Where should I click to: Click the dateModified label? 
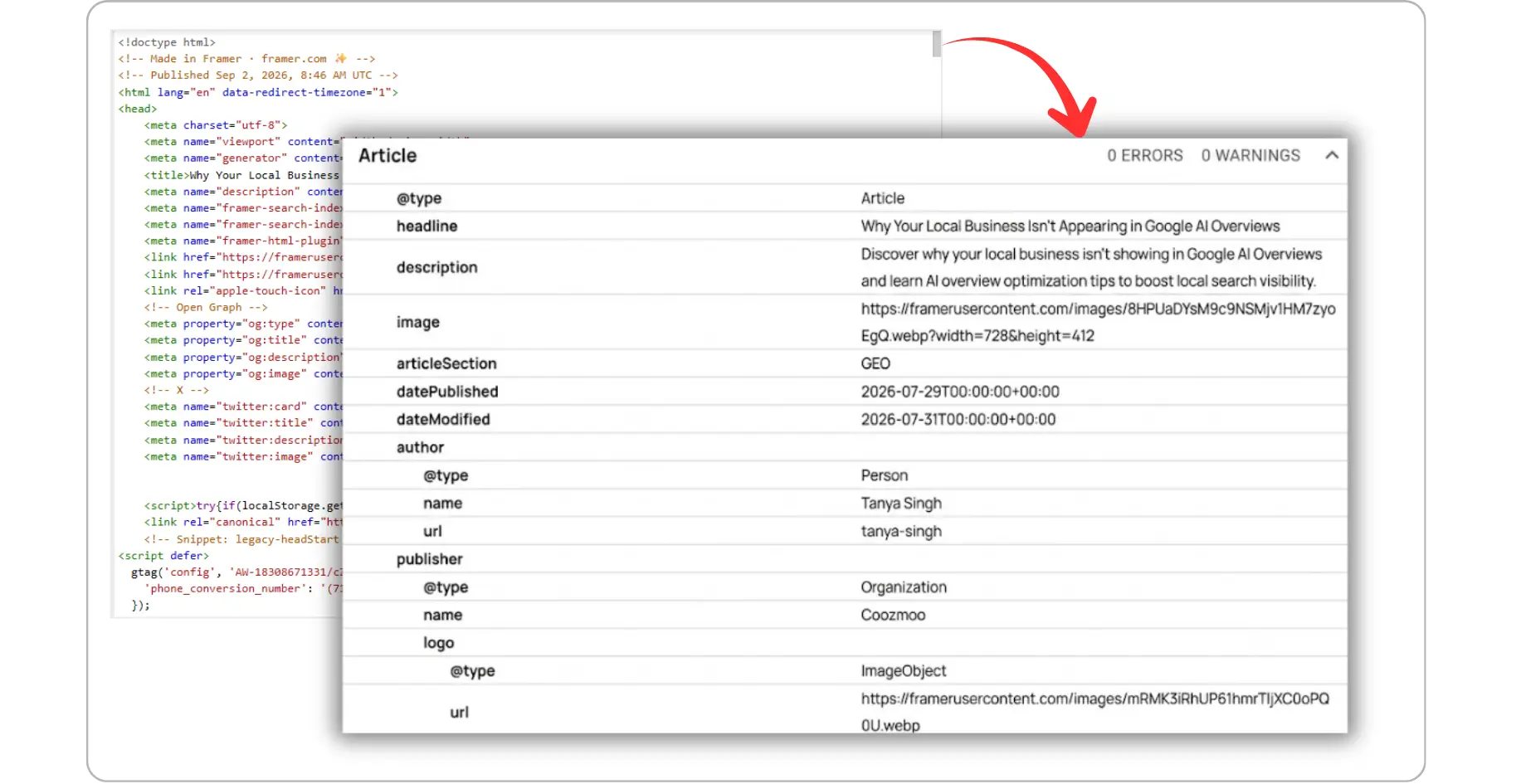(443, 420)
